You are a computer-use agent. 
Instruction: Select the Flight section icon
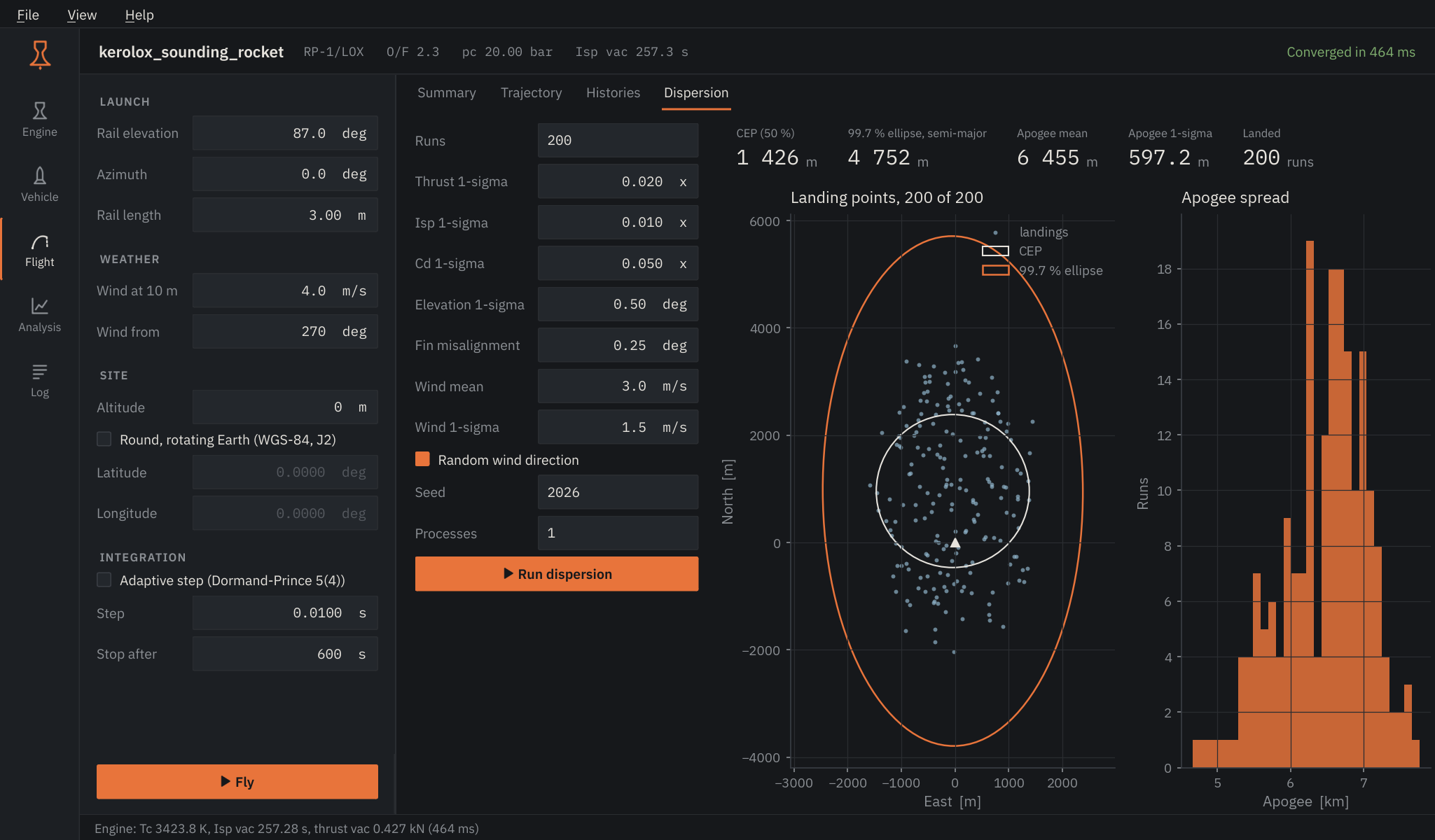pyautogui.click(x=40, y=242)
